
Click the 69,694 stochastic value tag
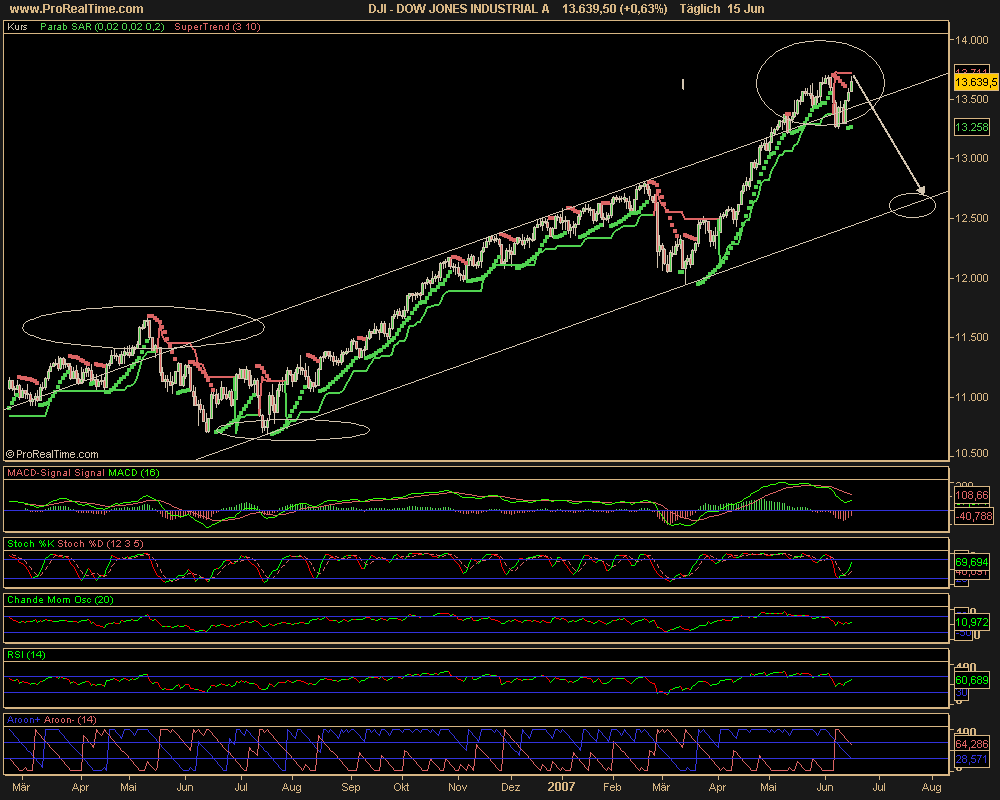point(972,562)
